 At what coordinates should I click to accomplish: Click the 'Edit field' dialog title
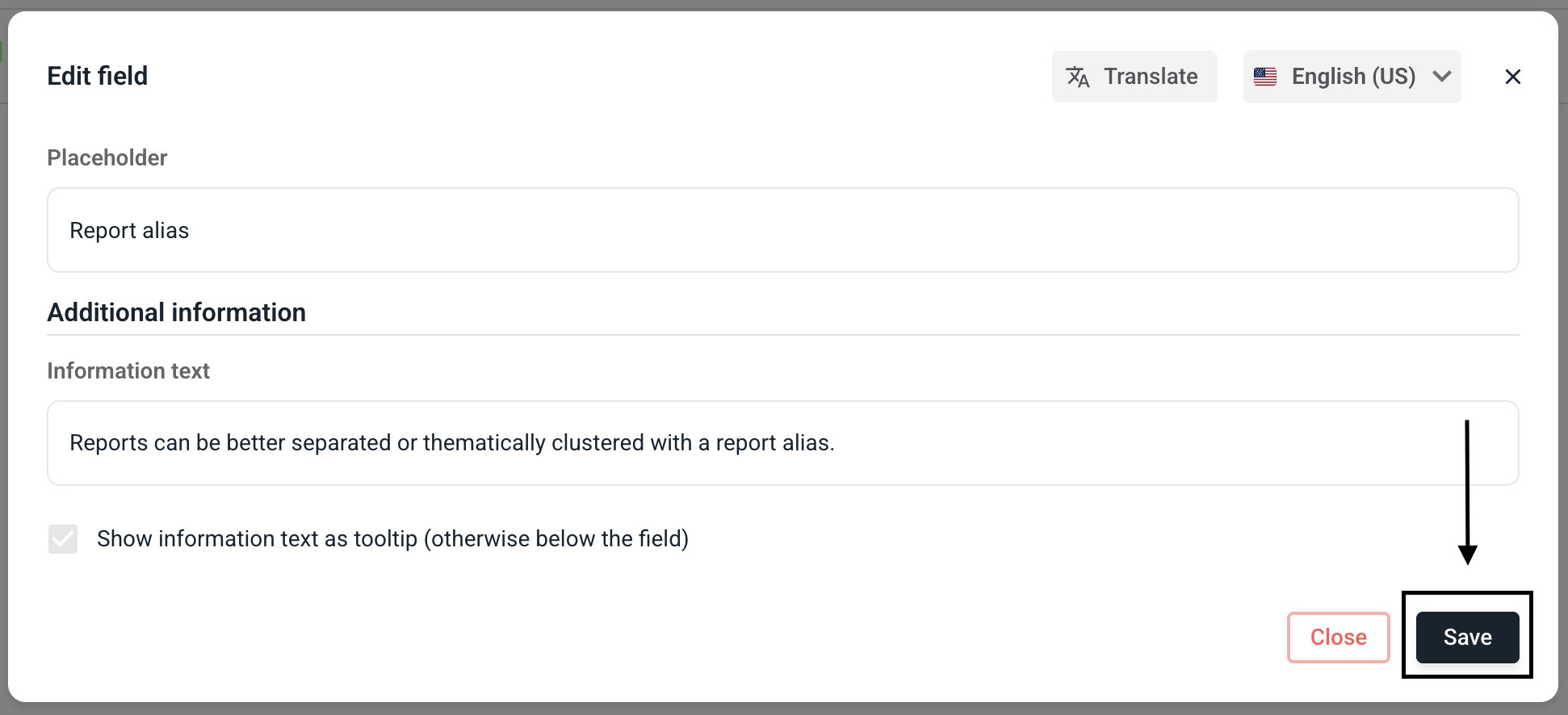pyautogui.click(x=98, y=76)
